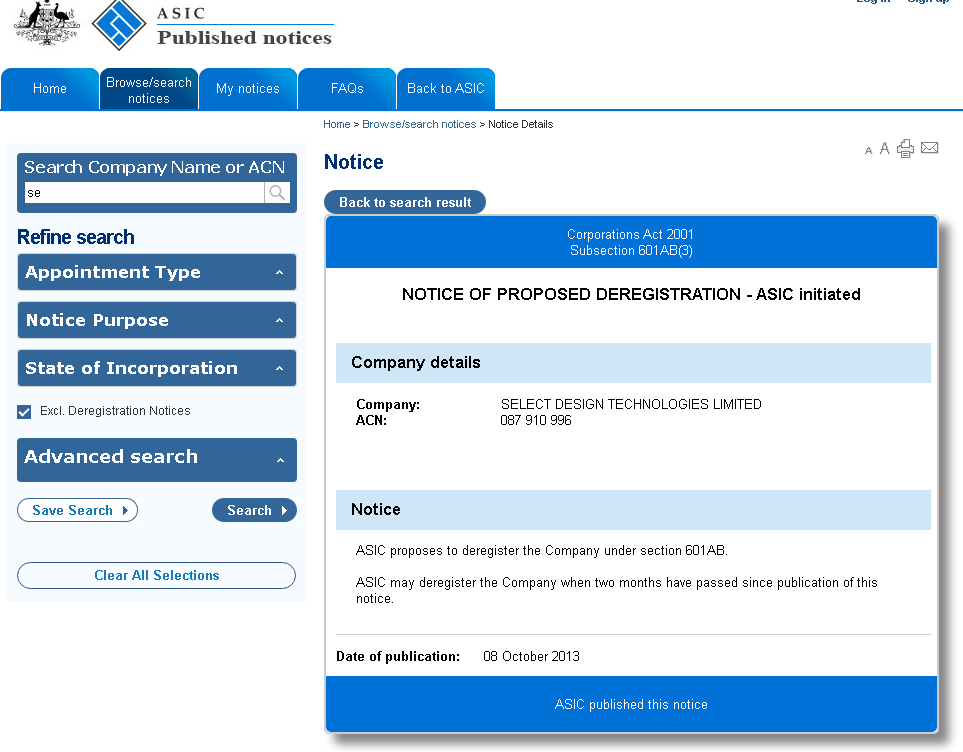Click the ASIC blue diamond logo
The image size is (963, 752).
(x=119, y=25)
